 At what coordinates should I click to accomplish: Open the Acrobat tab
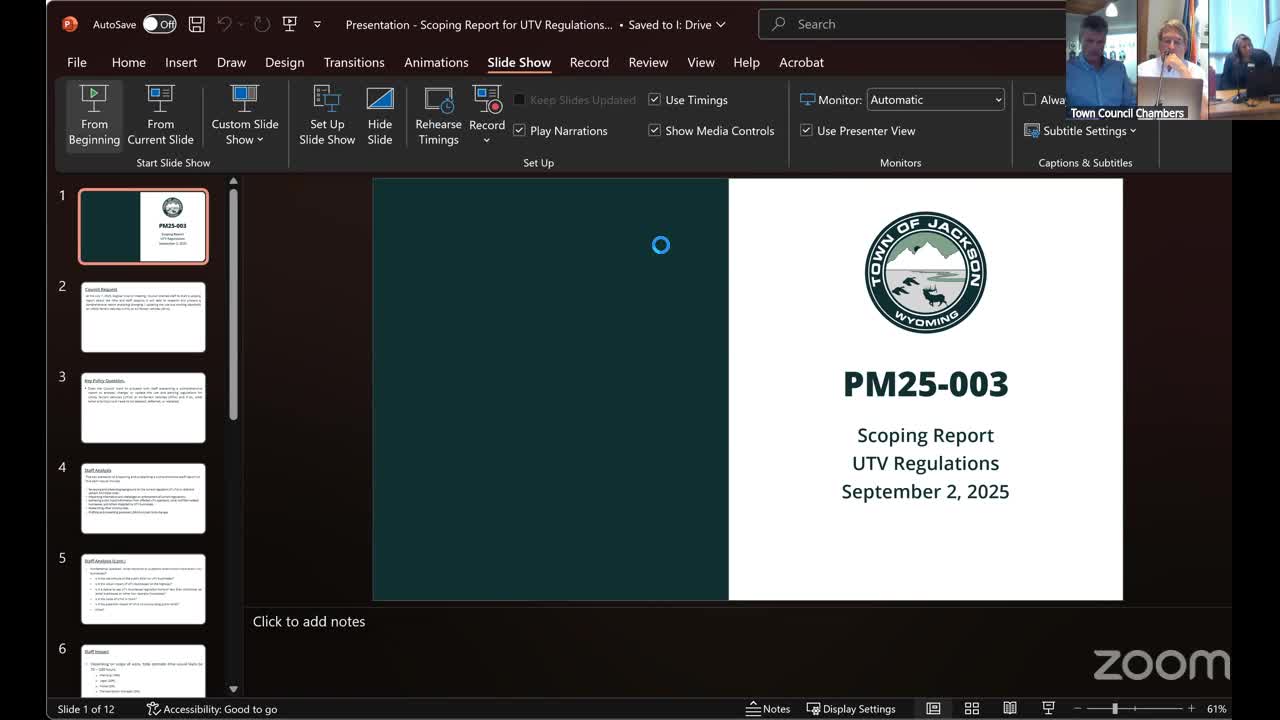(801, 62)
